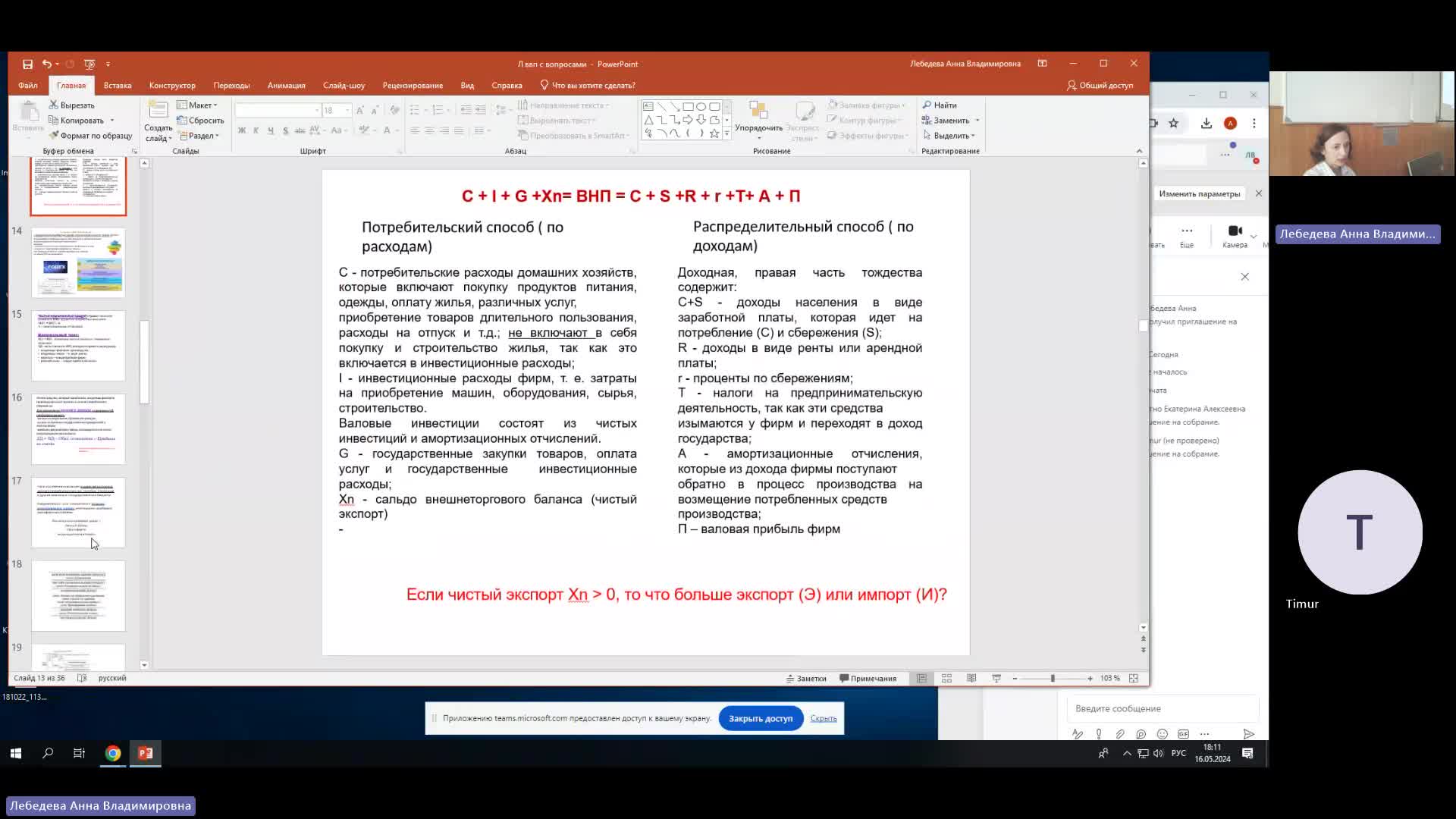Save the presentation with the floppy disk icon

tap(27, 64)
